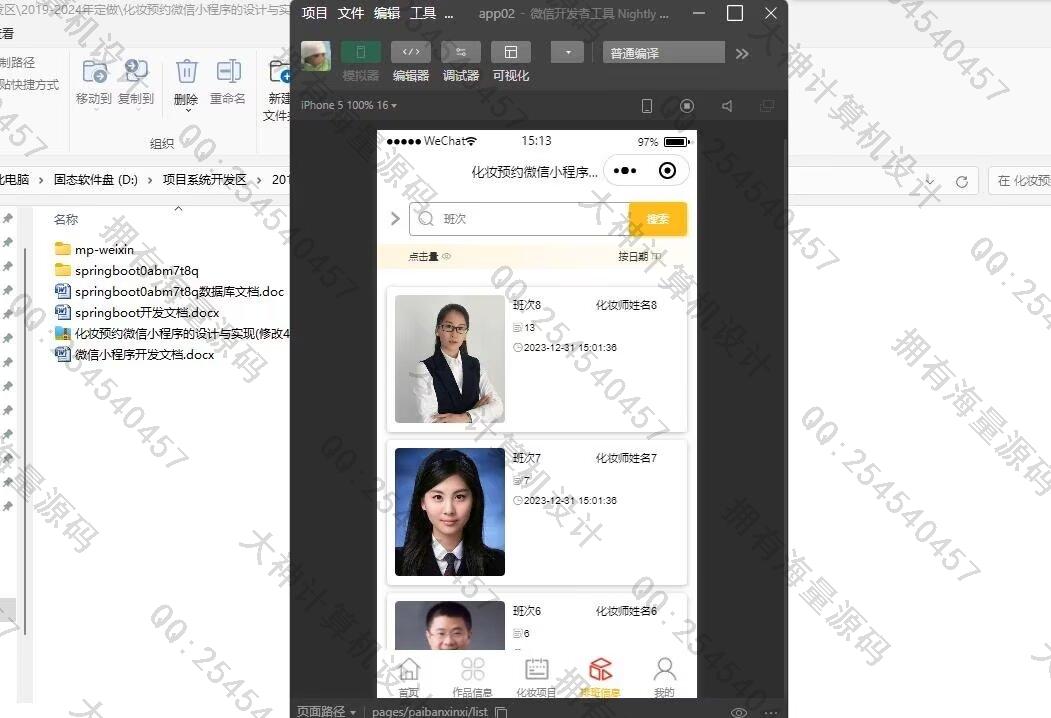The height and width of the screenshot is (718, 1051).
Task: Open the visualization panel button
Action: 511,52
